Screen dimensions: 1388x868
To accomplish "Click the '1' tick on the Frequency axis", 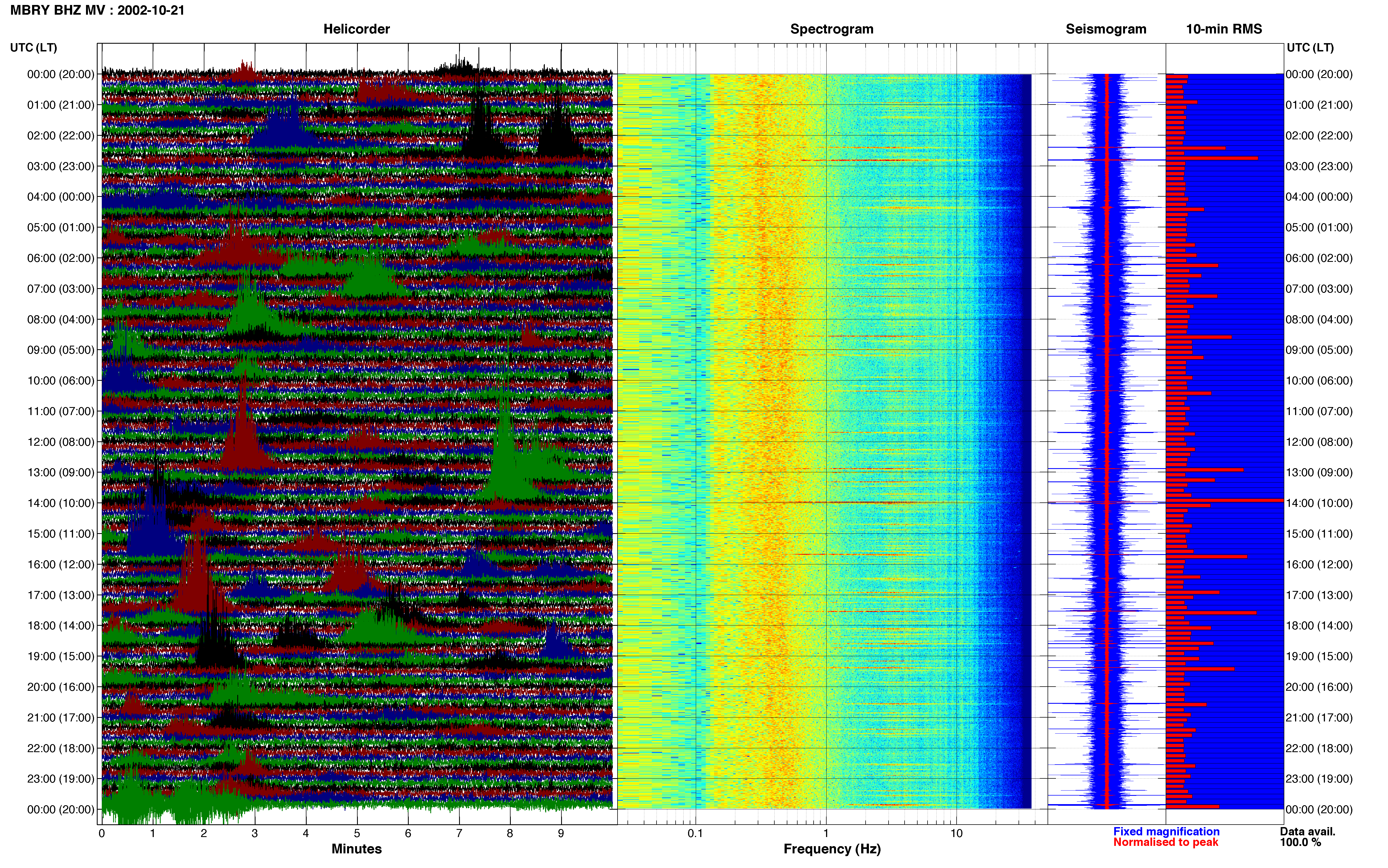I will pyautogui.click(x=826, y=833).
